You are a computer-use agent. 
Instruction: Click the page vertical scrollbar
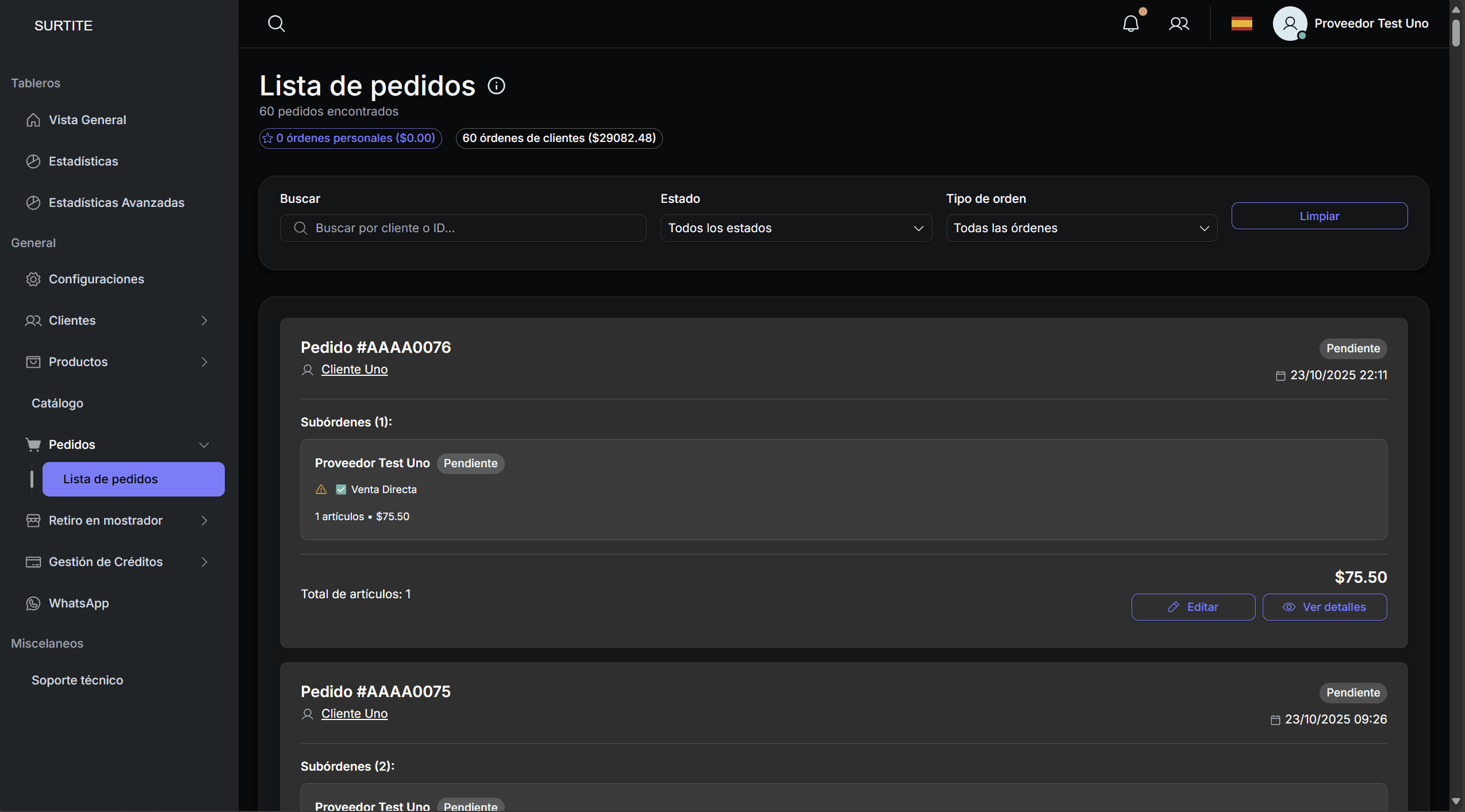pos(1455,33)
